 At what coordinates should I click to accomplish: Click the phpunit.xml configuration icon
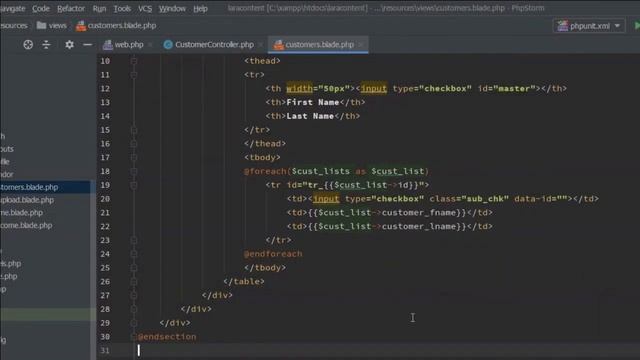point(563,26)
